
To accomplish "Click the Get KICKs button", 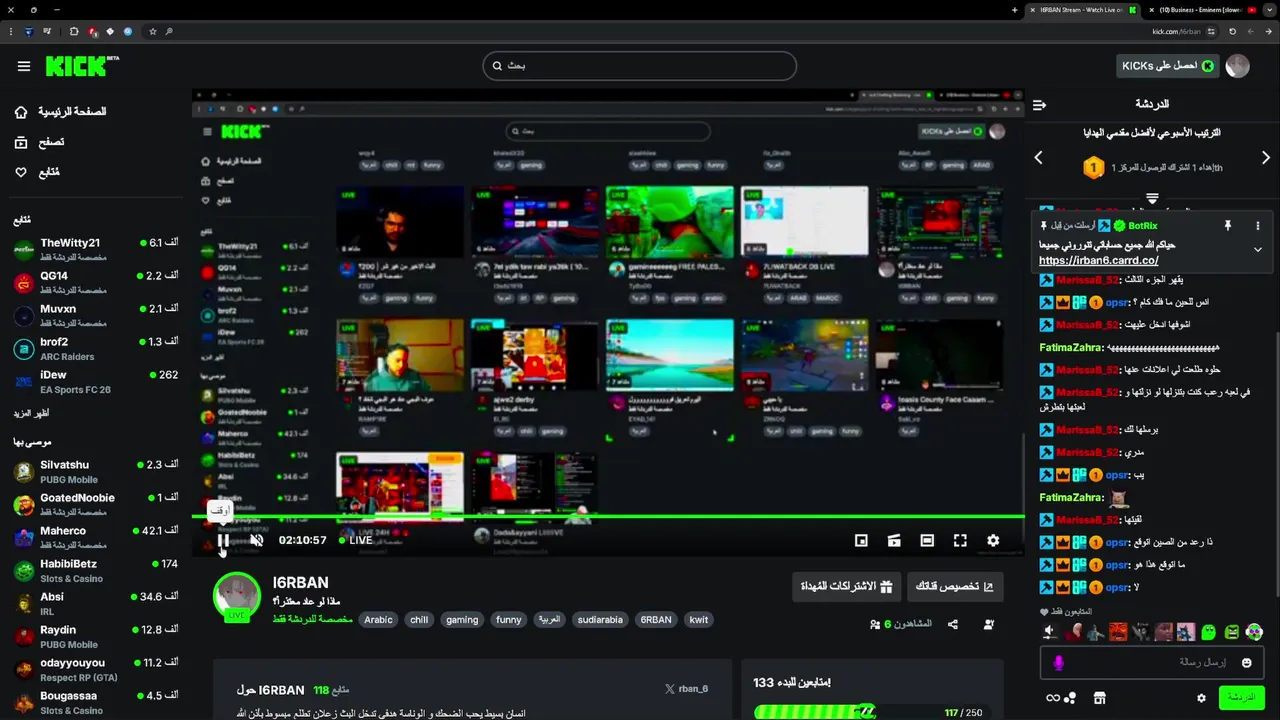I will pyautogui.click(x=1168, y=66).
